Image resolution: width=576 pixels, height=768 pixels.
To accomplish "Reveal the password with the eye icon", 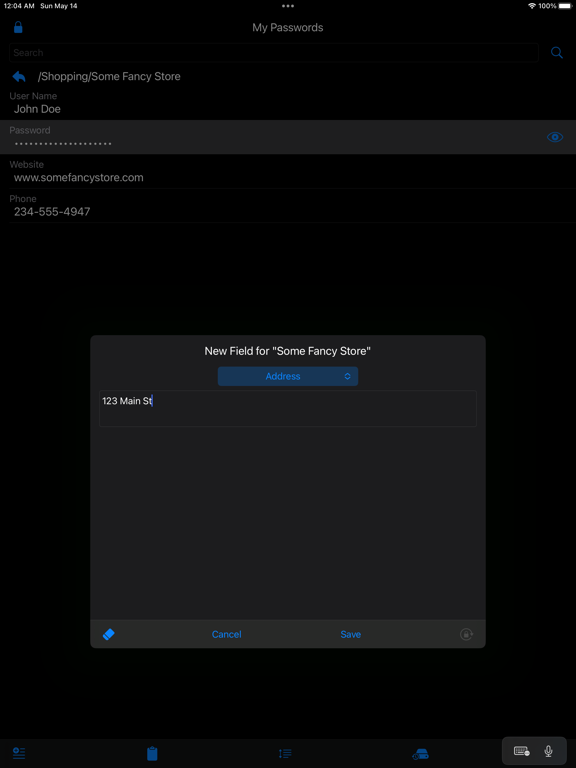I will tap(555, 137).
